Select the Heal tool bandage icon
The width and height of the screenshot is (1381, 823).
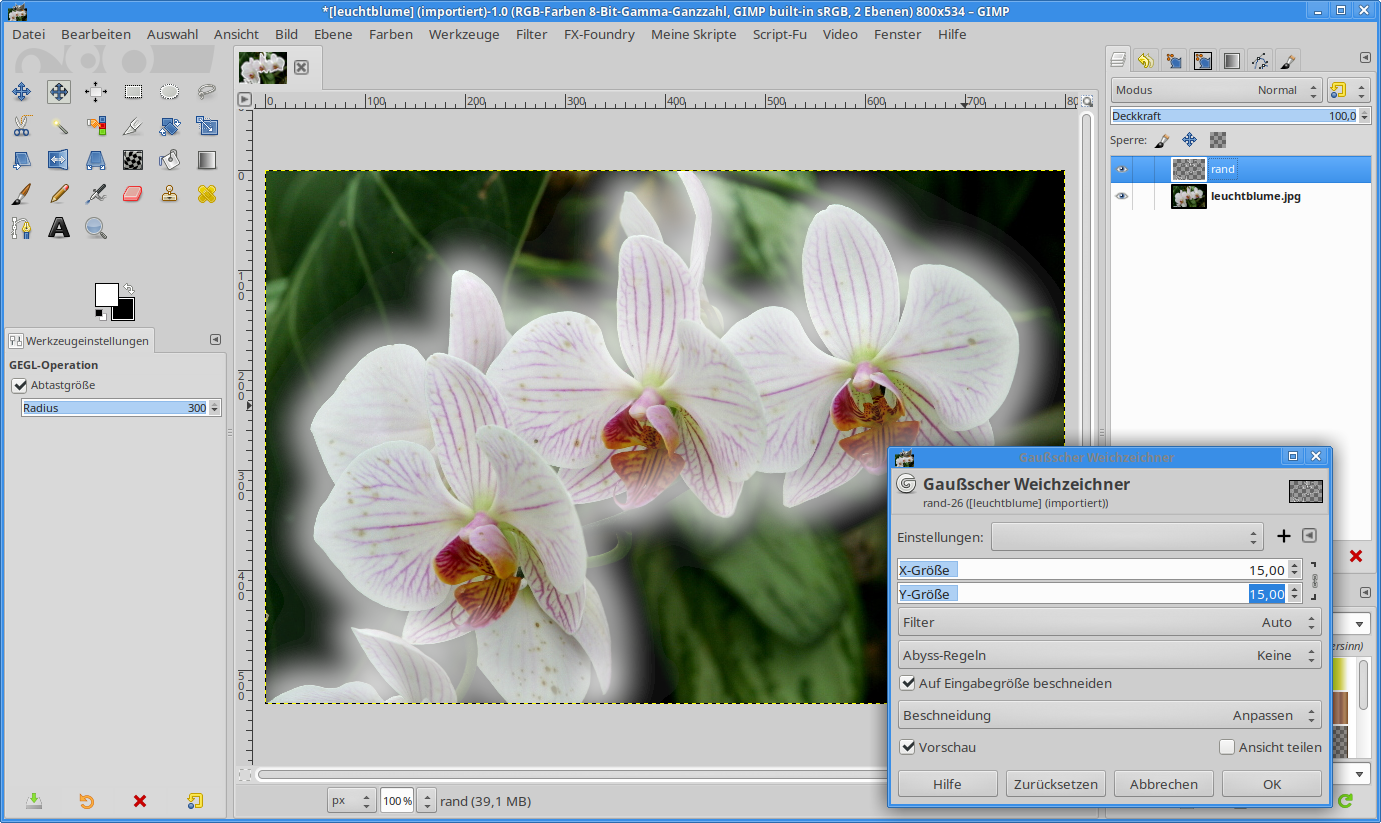pyautogui.click(x=207, y=194)
